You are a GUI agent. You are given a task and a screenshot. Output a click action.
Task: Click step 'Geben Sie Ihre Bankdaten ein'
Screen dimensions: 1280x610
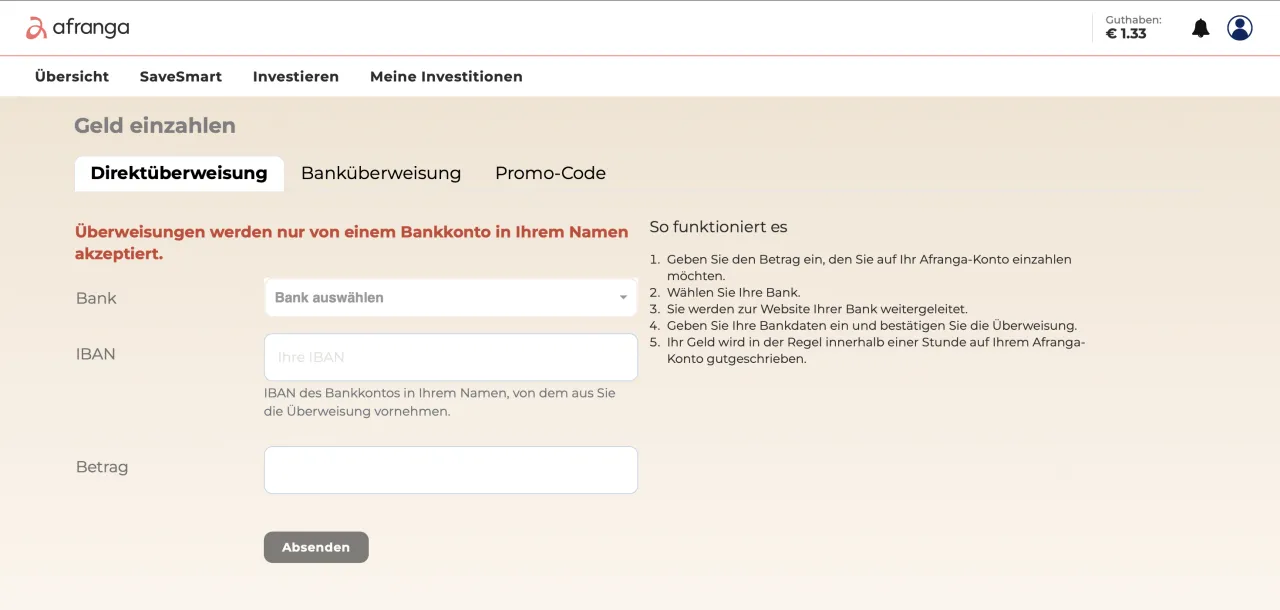pos(871,325)
